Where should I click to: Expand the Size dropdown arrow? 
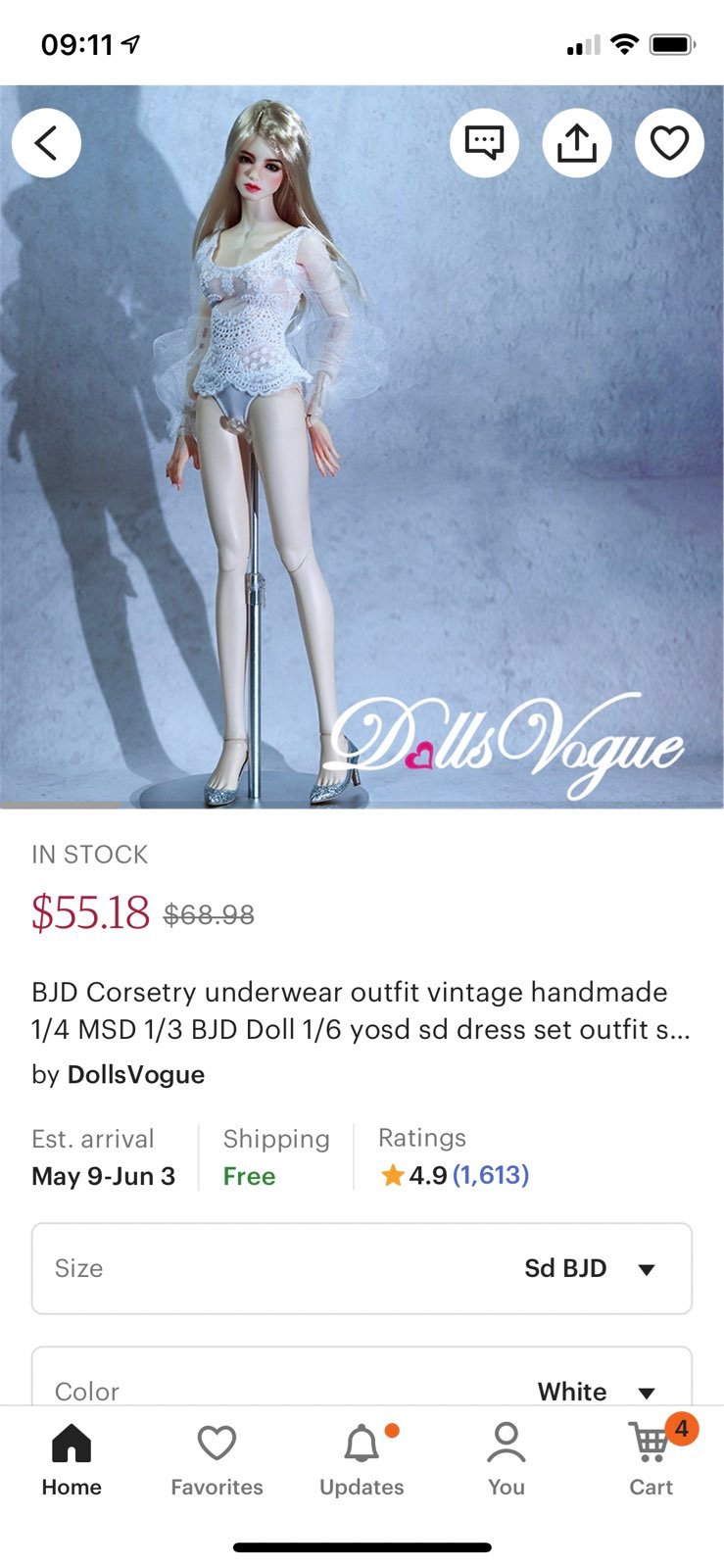click(x=646, y=1269)
